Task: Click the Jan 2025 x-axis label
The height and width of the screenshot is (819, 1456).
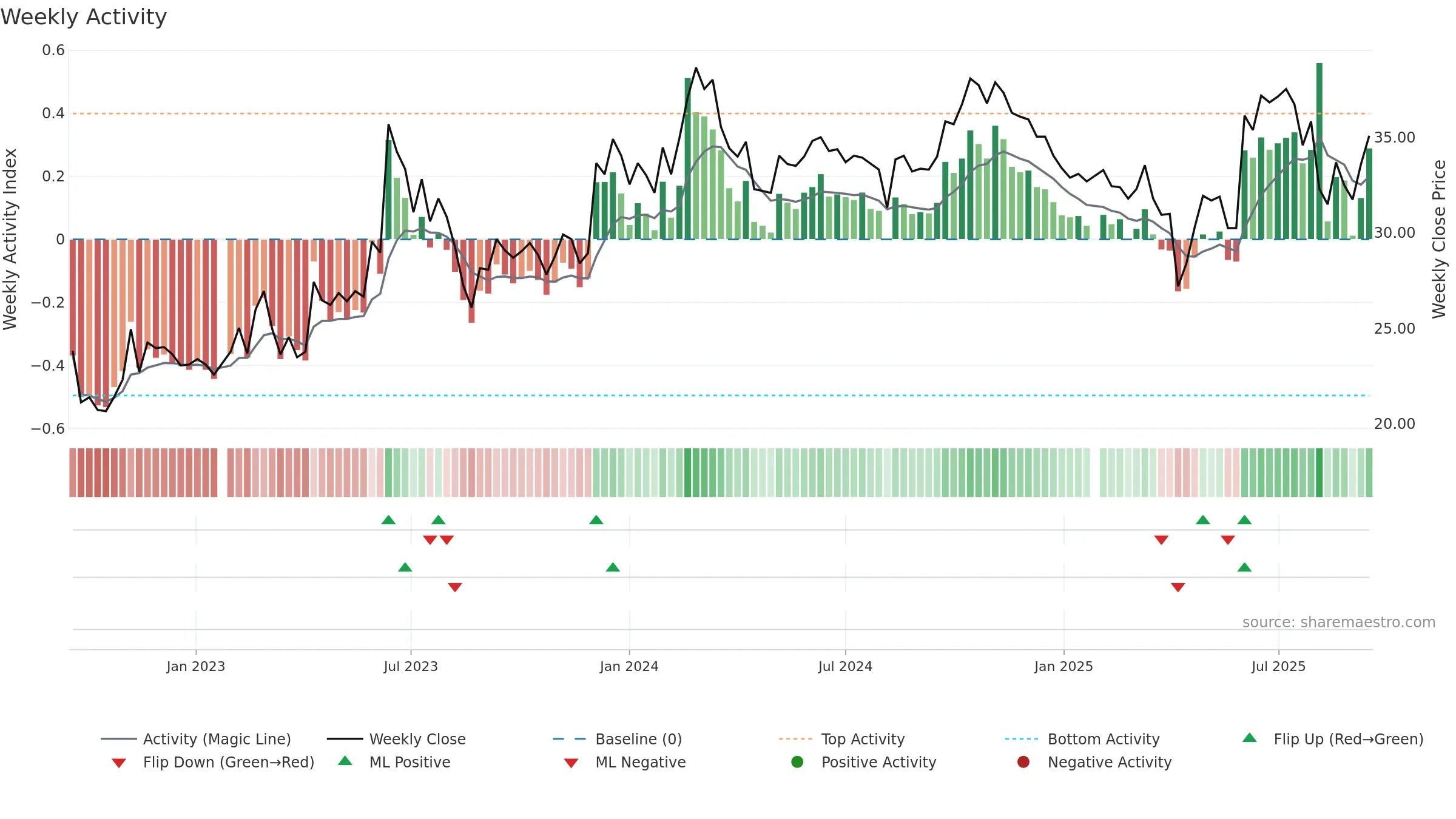Action: click(x=1063, y=666)
